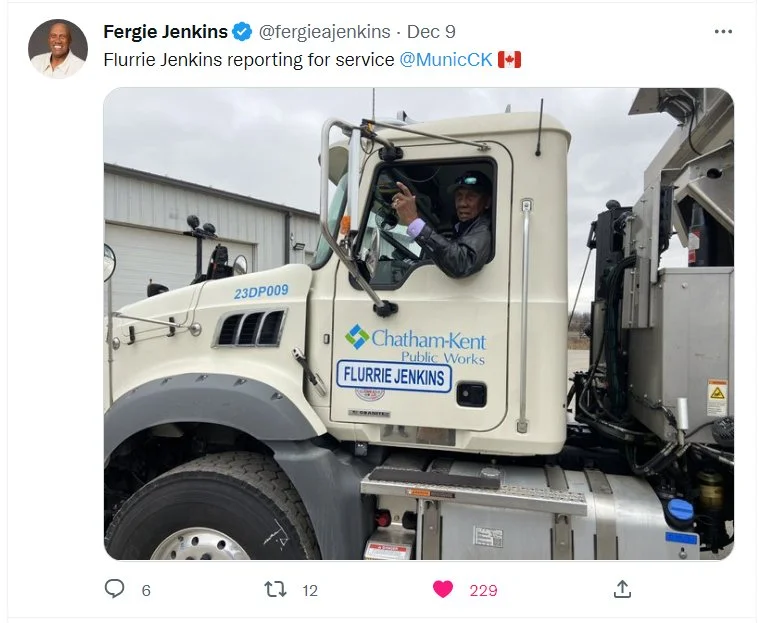Click the Fergie Jenkins display name

[165, 32]
